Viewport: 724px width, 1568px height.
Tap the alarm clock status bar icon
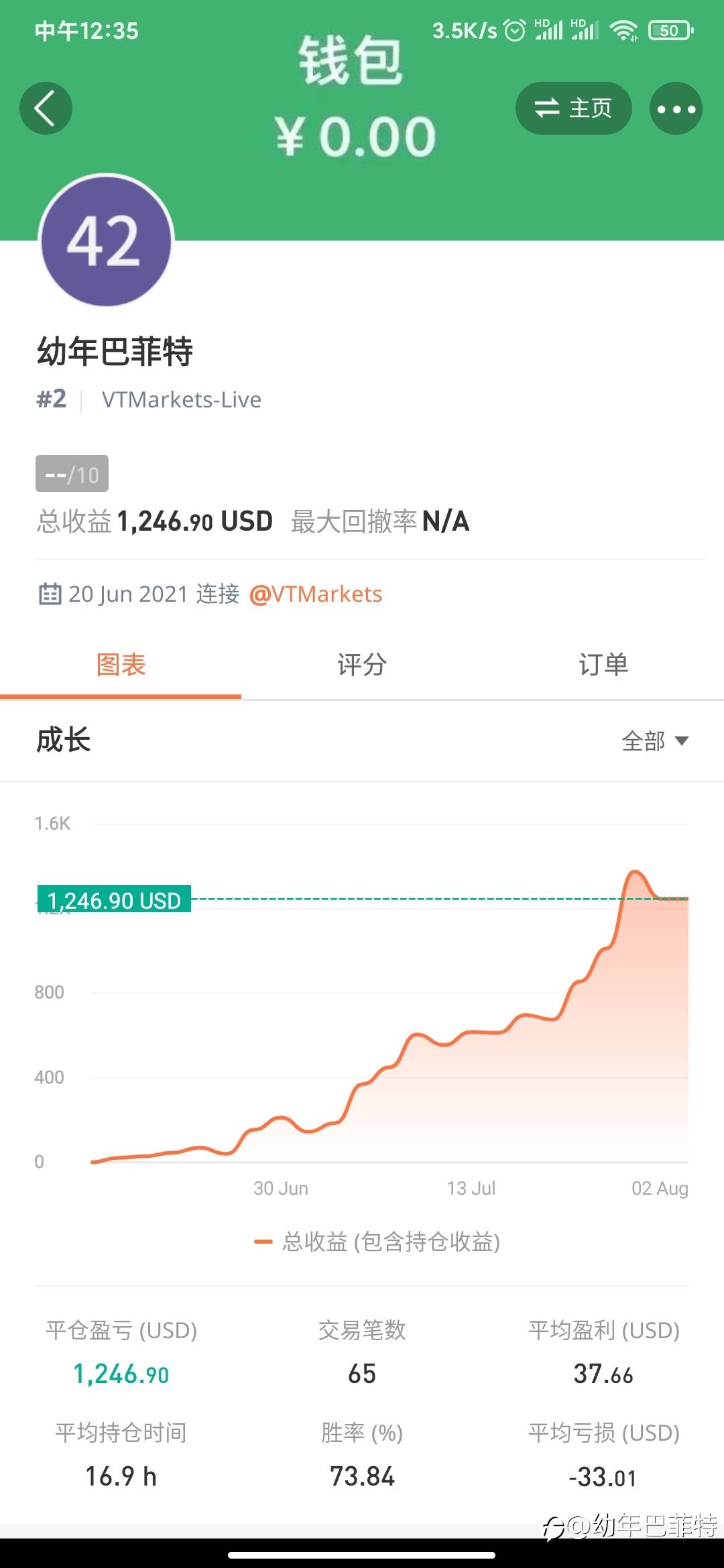(x=514, y=30)
